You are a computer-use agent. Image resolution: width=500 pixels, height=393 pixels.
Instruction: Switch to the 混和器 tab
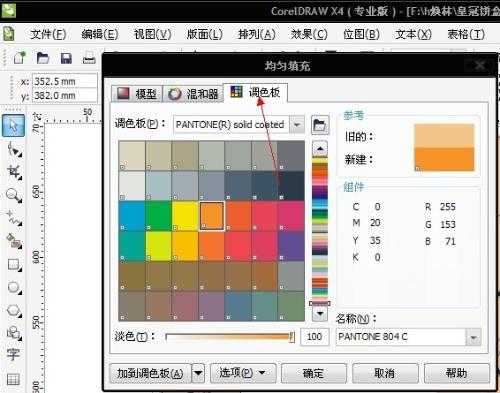pos(193,94)
